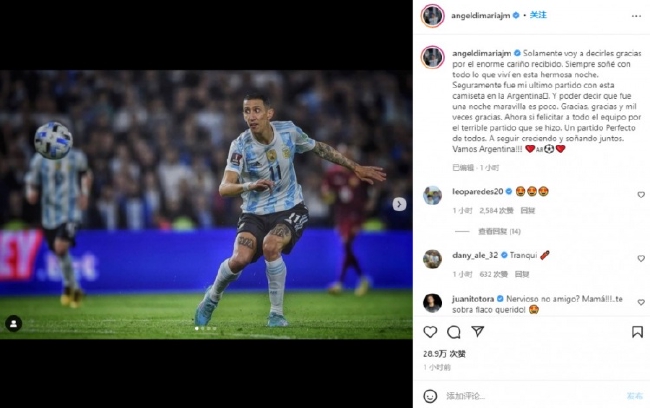Image resolution: width=650 pixels, height=408 pixels.
Task: View the 28.9万 likes count list
Action: pyautogui.click(x=444, y=354)
